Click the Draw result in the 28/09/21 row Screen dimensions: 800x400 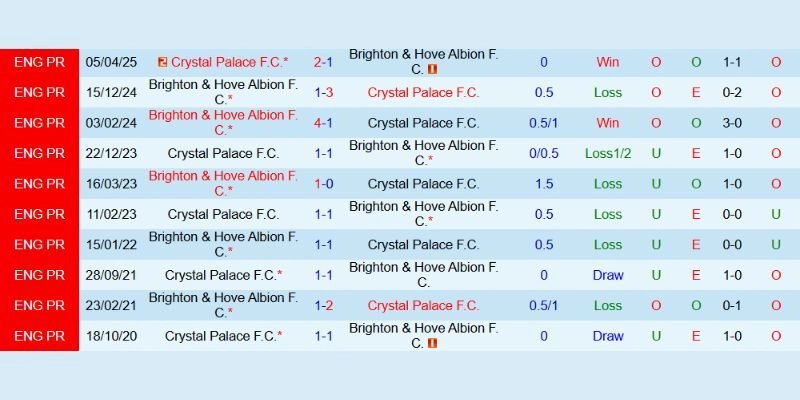click(608, 275)
